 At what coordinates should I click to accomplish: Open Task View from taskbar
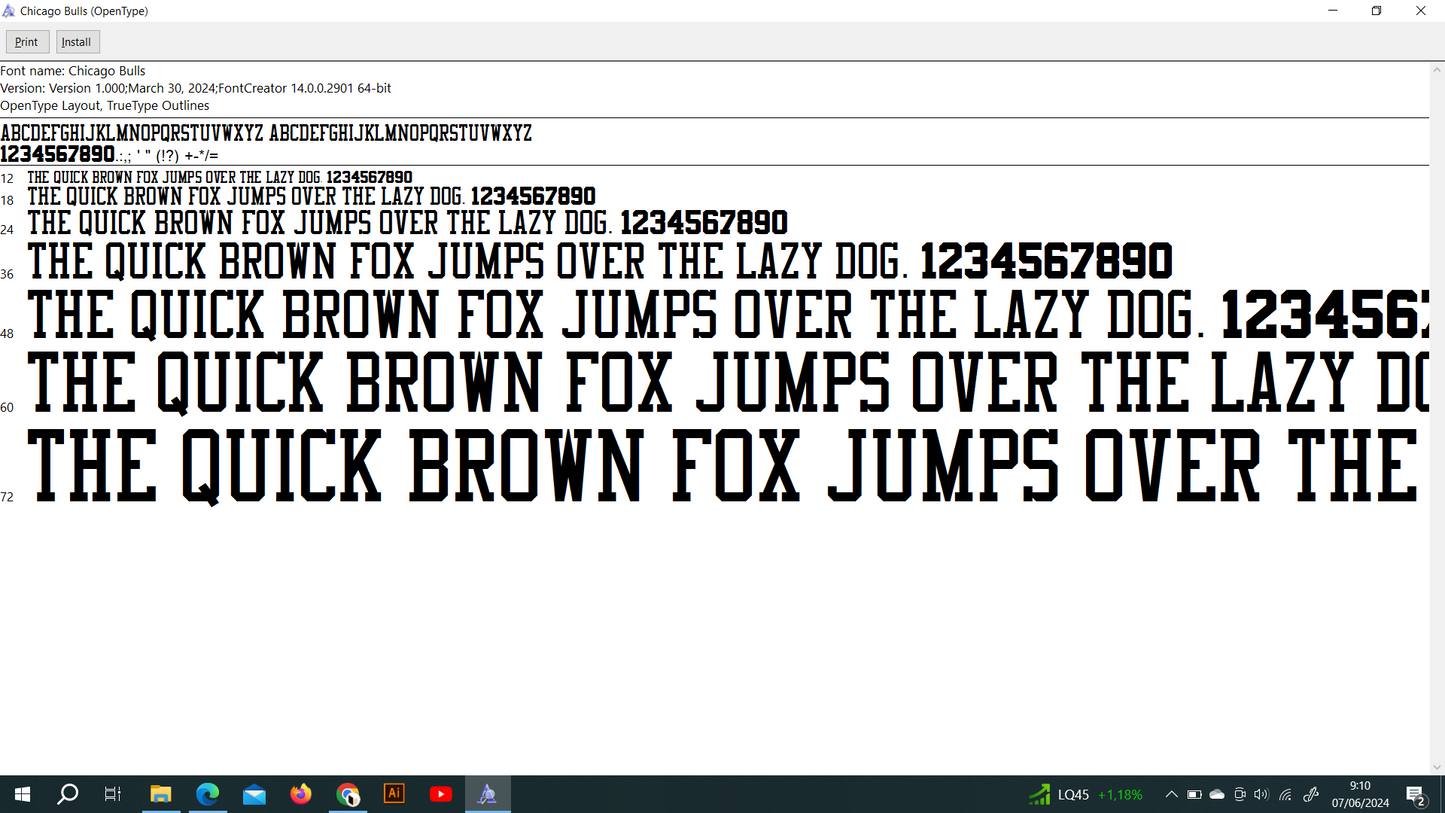click(113, 794)
